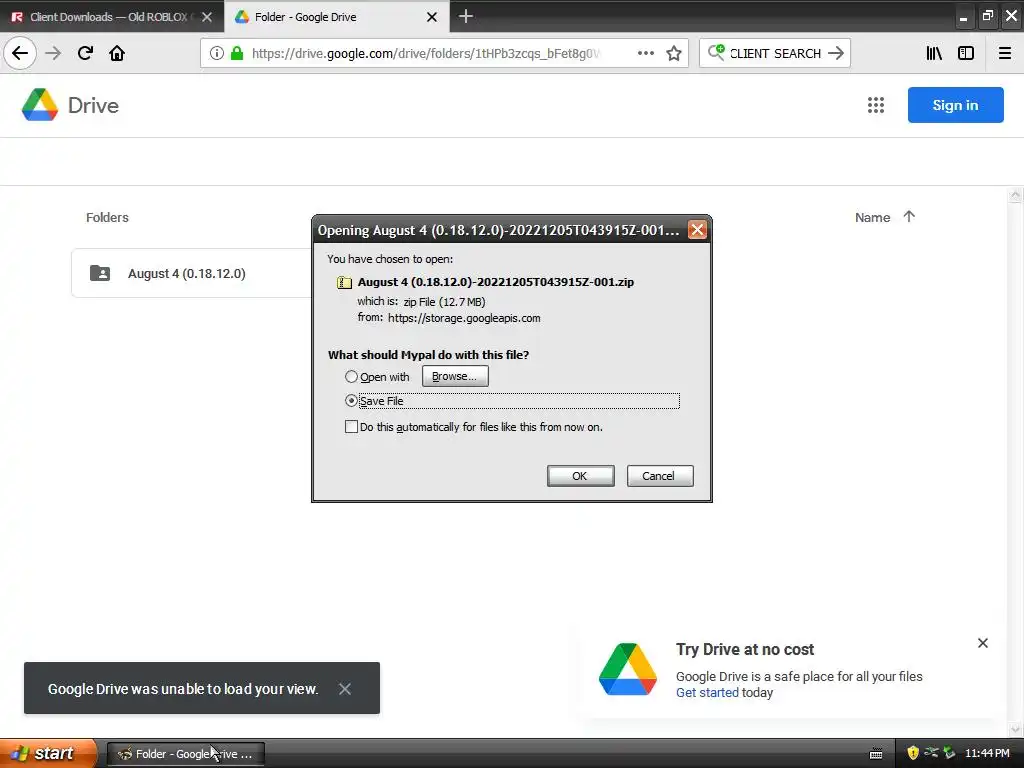Select the Save File radio option

[351, 401]
